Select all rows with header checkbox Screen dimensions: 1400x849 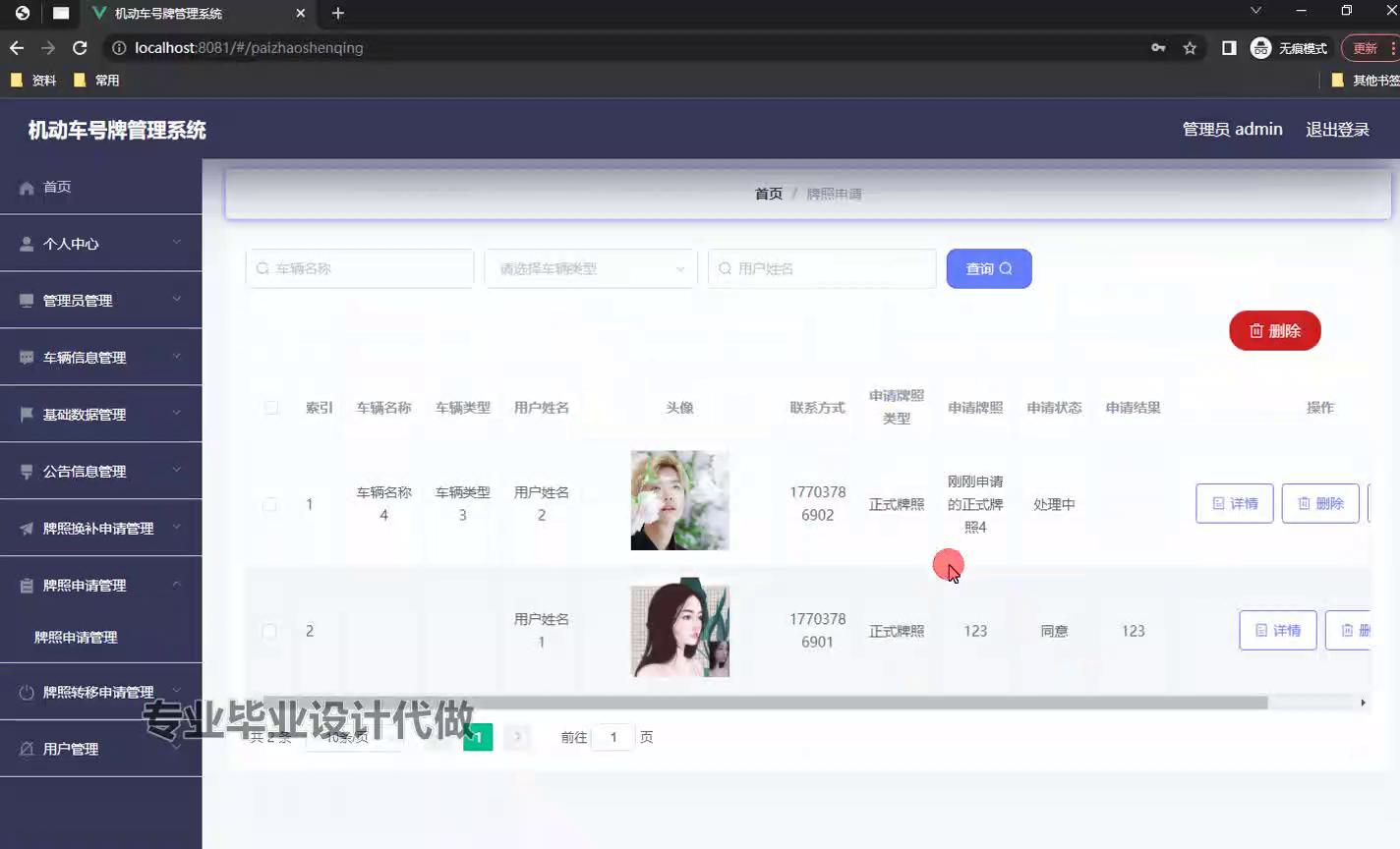click(x=271, y=408)
